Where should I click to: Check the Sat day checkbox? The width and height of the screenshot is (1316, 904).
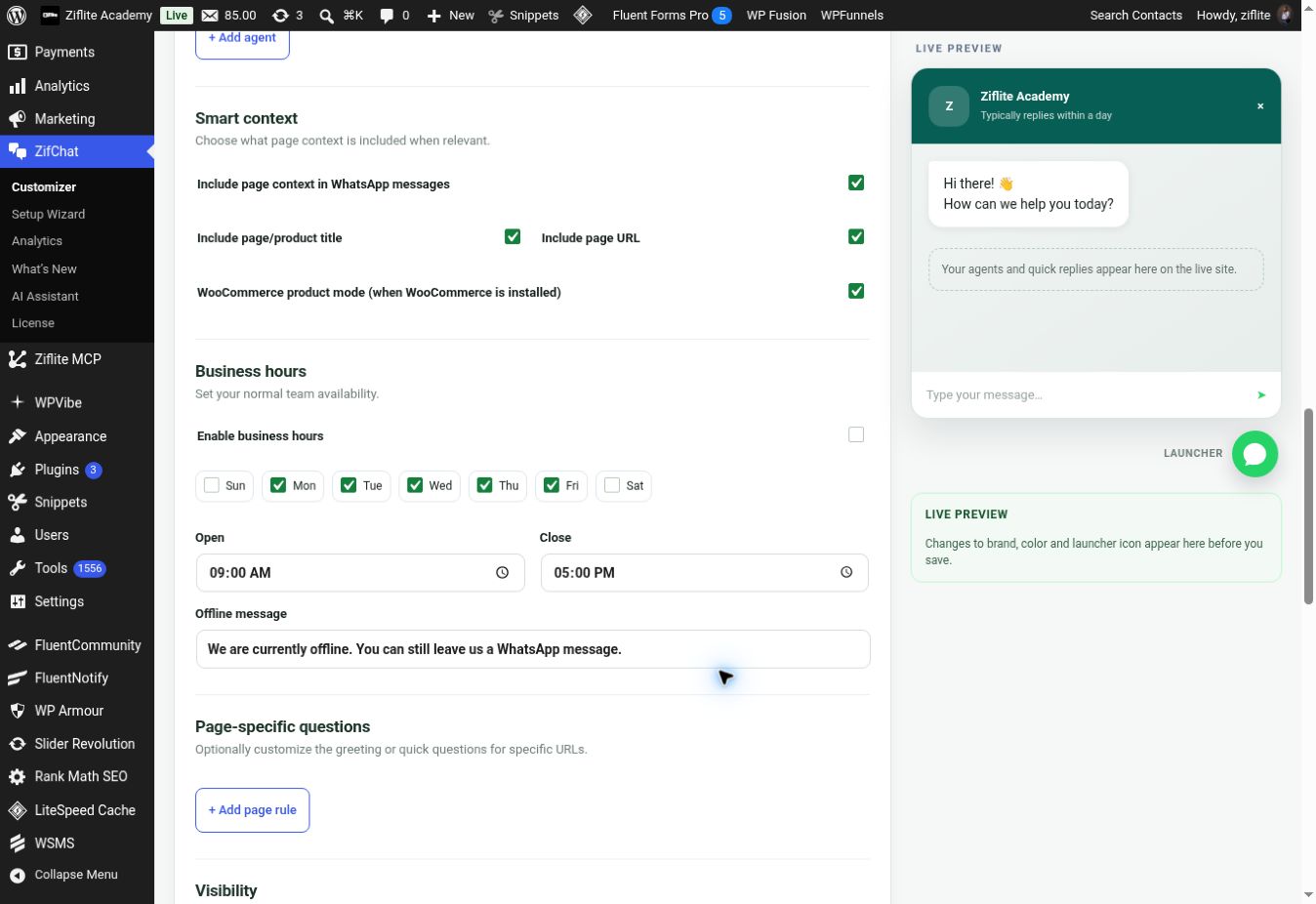tap(612, 485)
